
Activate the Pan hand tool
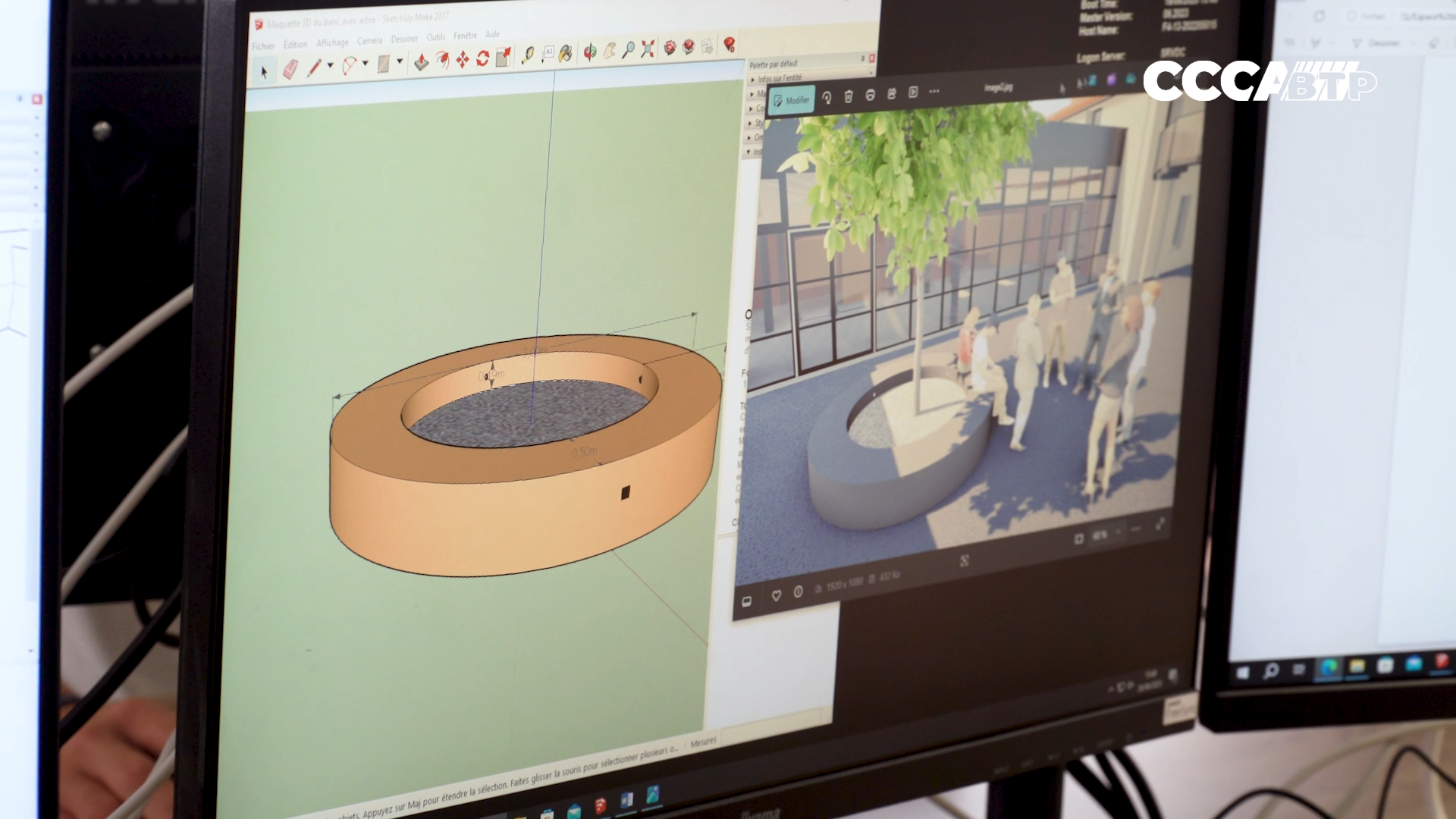609,51
